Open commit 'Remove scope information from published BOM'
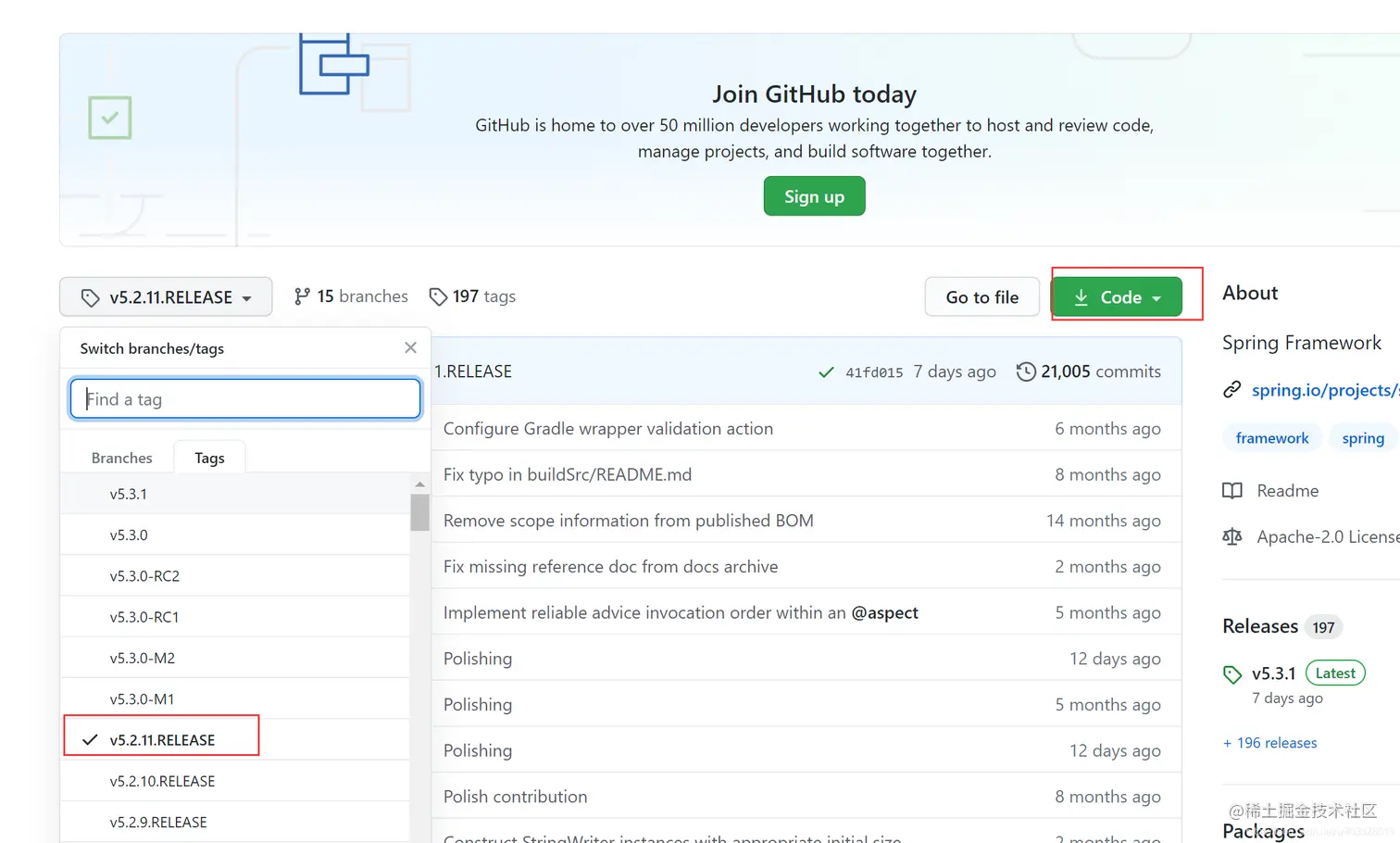This screenshot has height=843, width=1400. (629, 521)
